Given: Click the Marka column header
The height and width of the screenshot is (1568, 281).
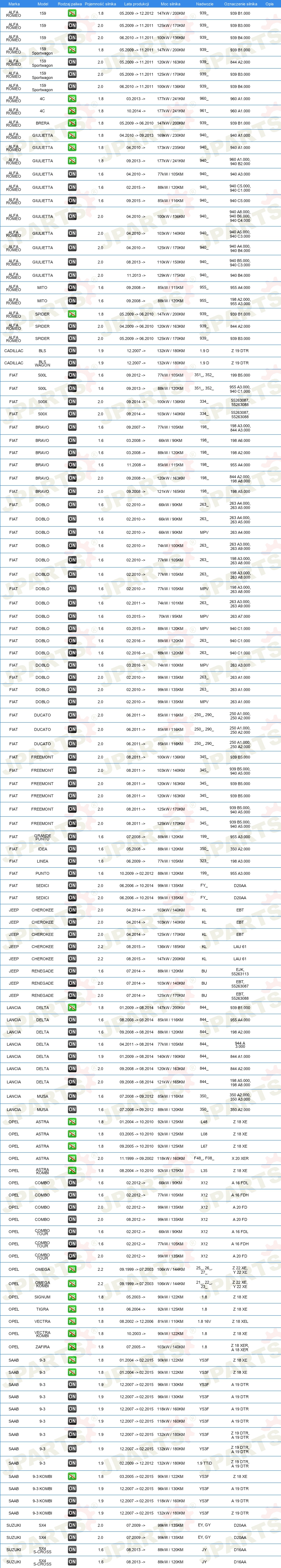Looking at the screenshot, I should 13,4.
